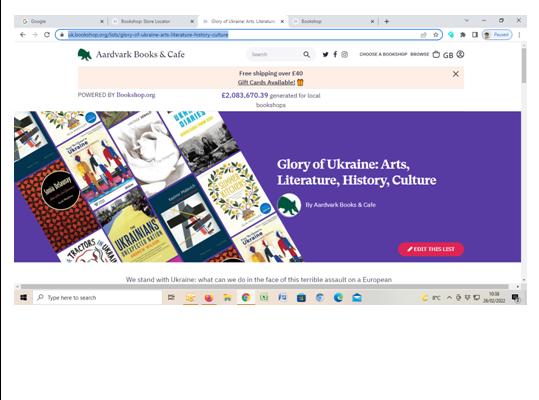The width and height of the screenshot is (539, 400).
Task: Open the GB region selector
Action: (x=448, y=55)
